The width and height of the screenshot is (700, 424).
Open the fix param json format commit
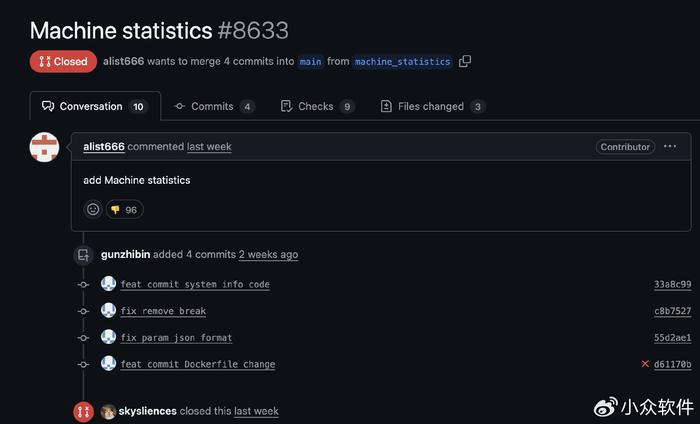(x=176, y=338)
